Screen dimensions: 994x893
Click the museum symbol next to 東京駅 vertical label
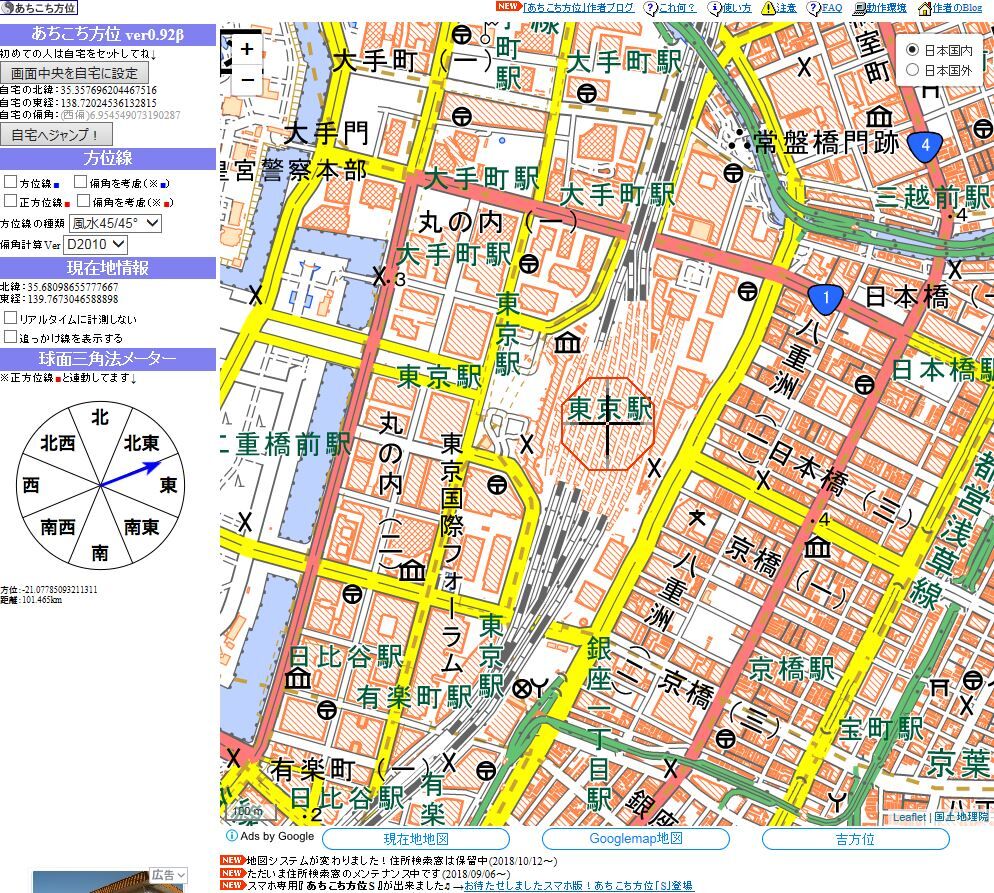pyautogui.click(x=567, y=343)
